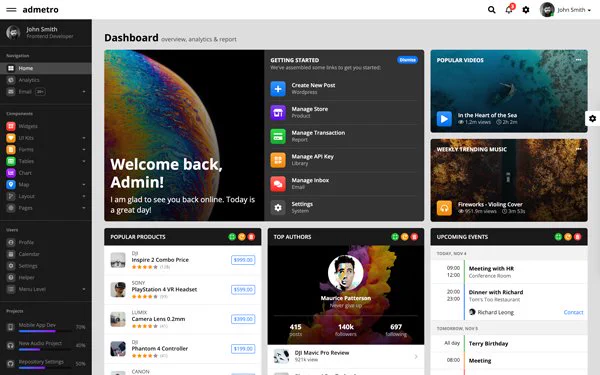Expand the Tables submenu
The height and width of the screenshot is (375, 600).
click(x=84, y=161)
